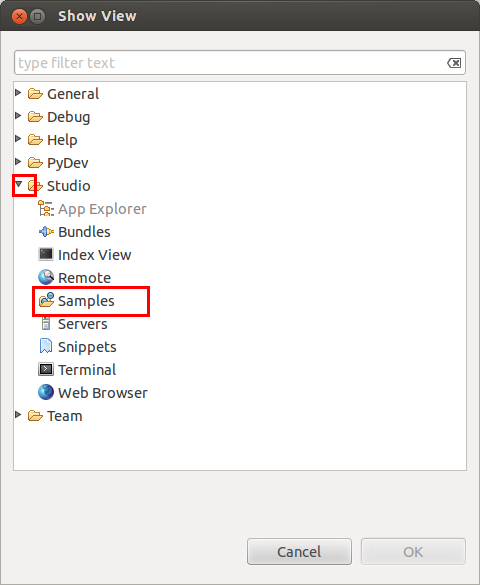This screenshot has width=480, height=585.
Task: Expand the General category
Action: tap(18, 93)
